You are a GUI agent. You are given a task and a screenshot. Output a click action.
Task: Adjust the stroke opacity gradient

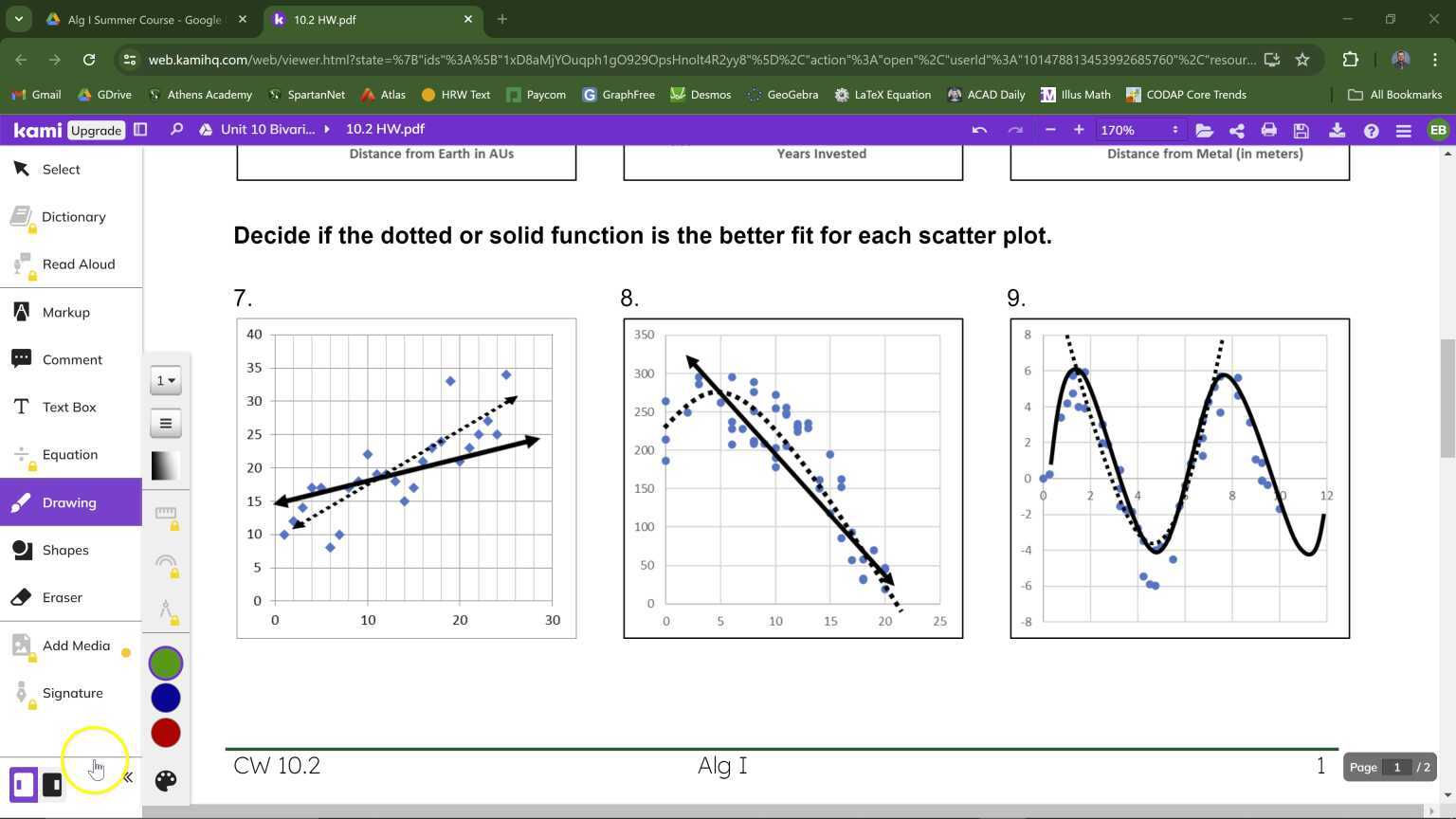[x=166, y=465]
